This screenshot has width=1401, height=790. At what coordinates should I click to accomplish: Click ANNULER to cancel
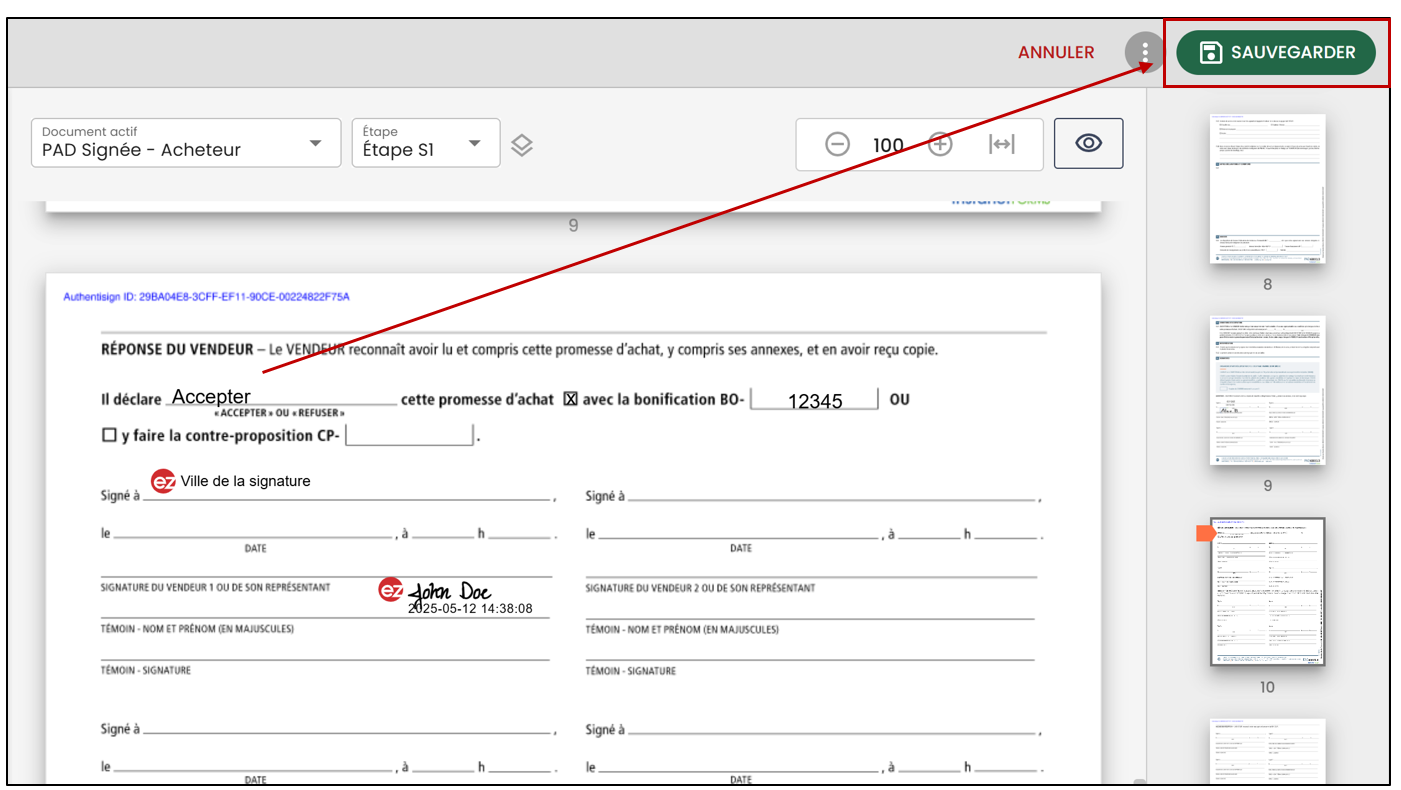coord(1056,52)
